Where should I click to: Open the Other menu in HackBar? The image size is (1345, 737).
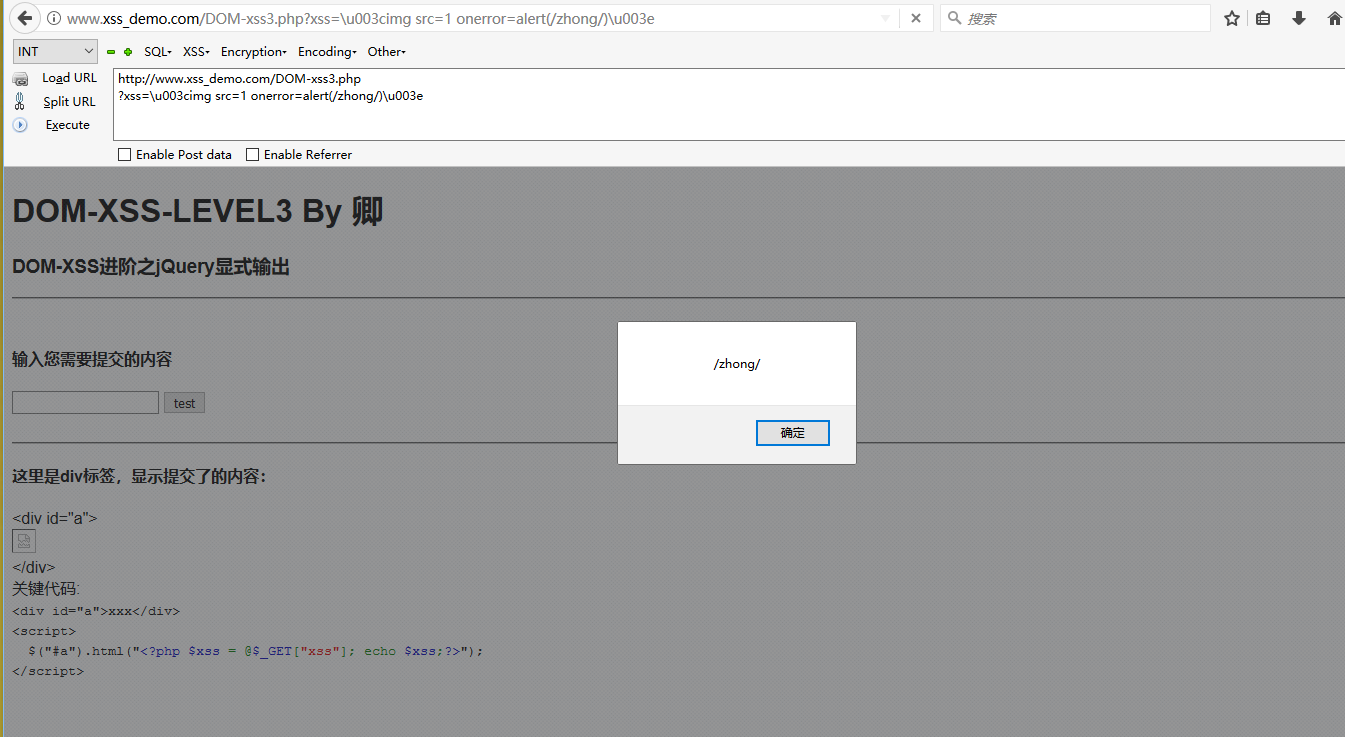pos(386,52)
